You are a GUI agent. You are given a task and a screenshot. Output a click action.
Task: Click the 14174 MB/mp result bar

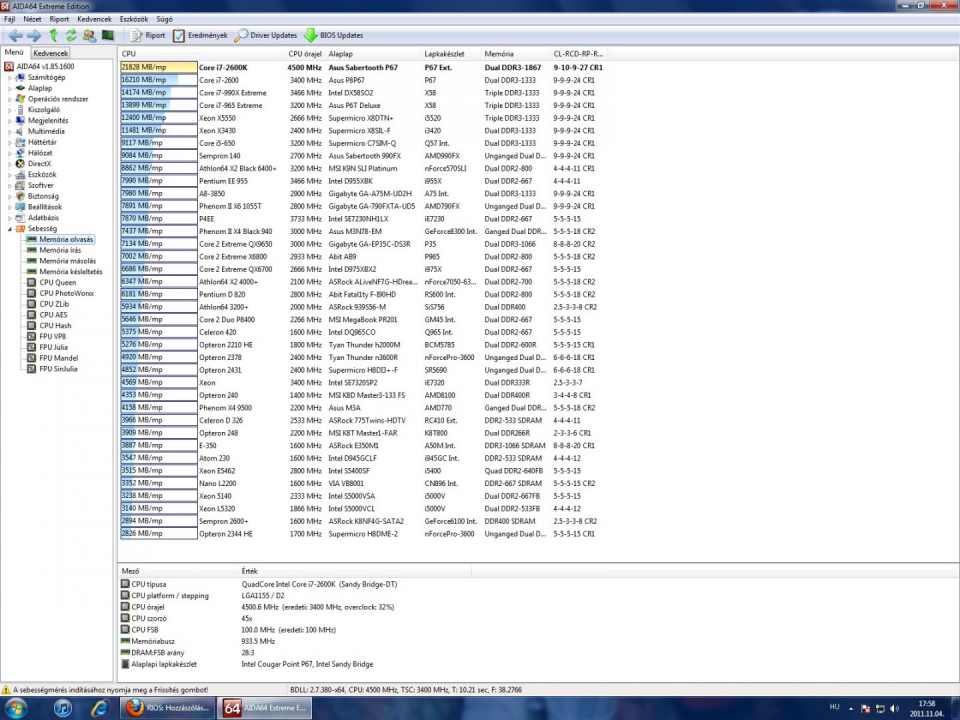159,92
